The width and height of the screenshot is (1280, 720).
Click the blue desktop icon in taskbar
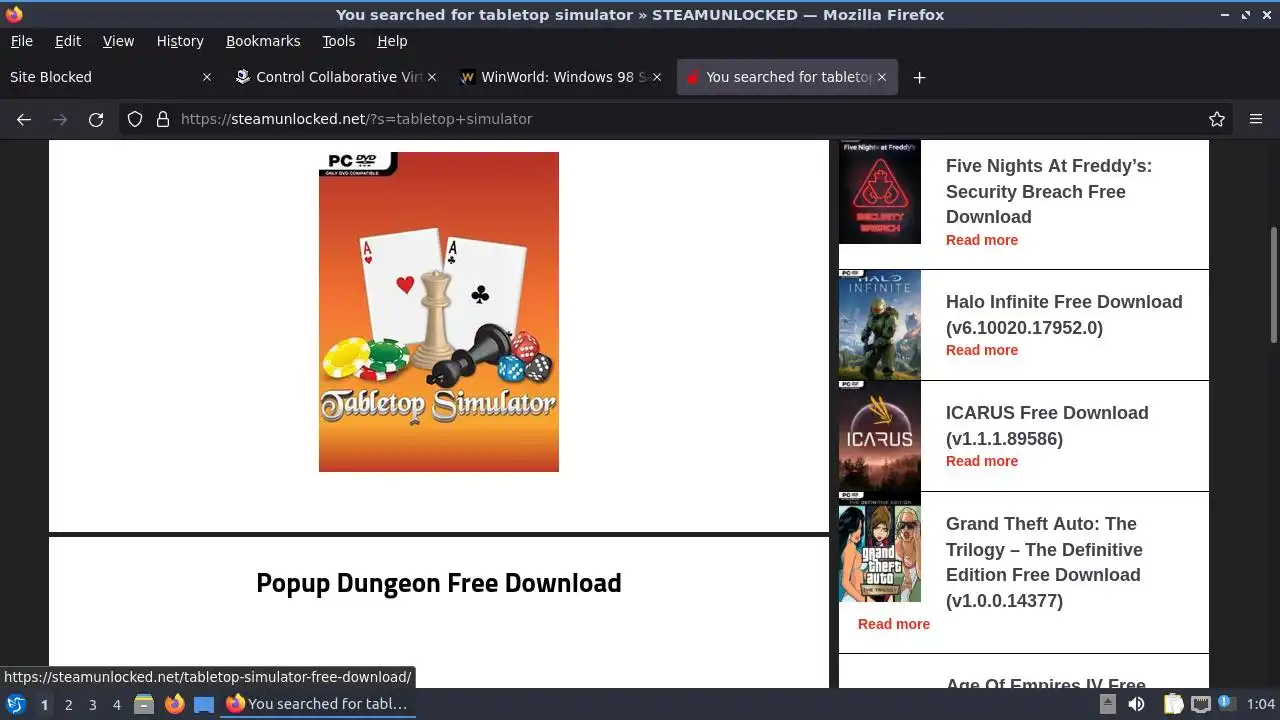click(204, 704)
